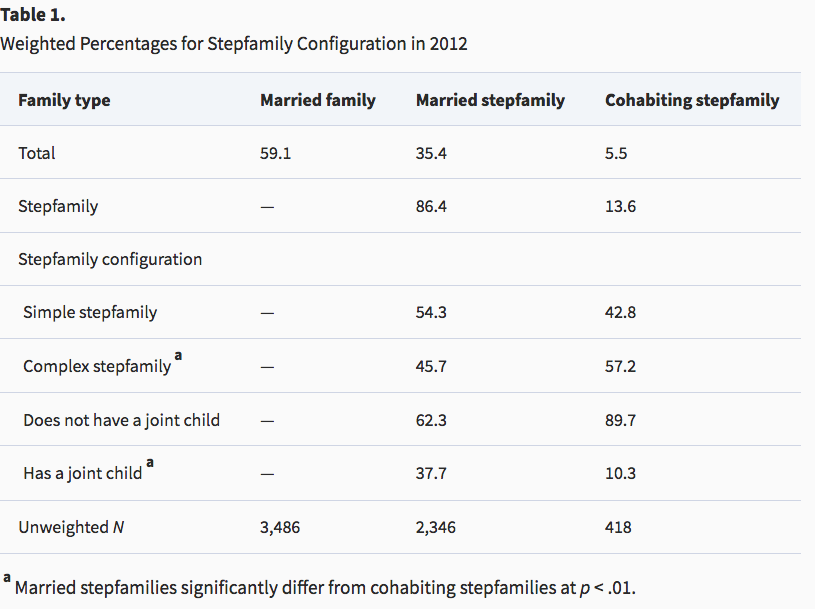Click the "Simple stepfamily" row label

[90, 312]
